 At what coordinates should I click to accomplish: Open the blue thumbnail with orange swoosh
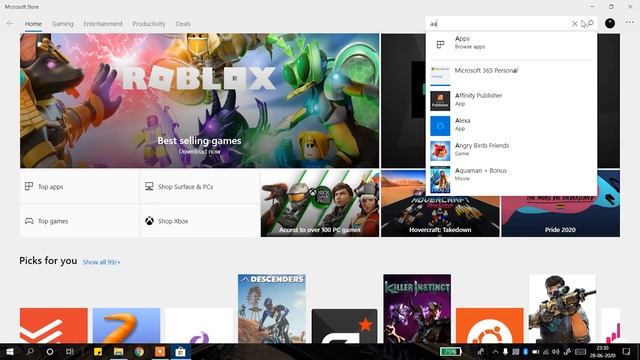(126, 326)
